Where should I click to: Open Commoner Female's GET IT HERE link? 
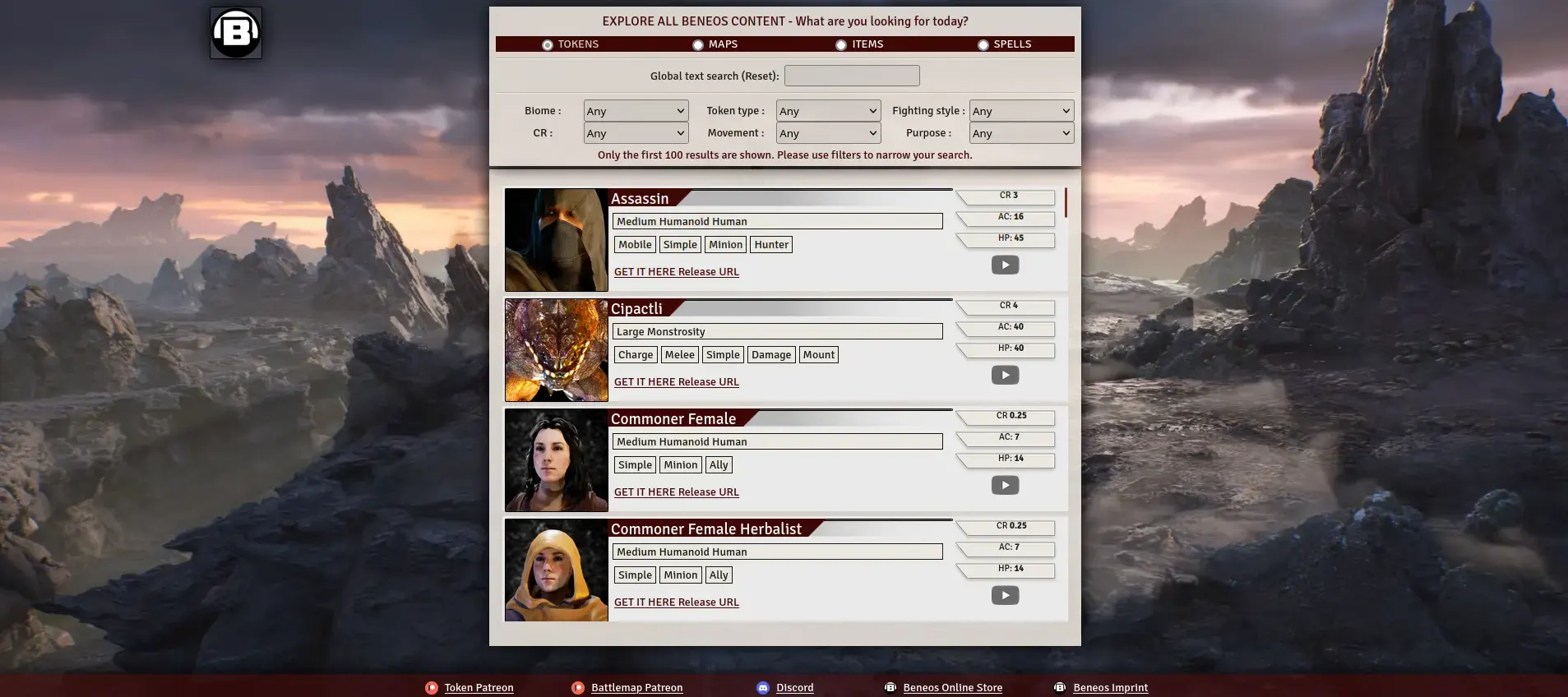click(x=677, y=492)
